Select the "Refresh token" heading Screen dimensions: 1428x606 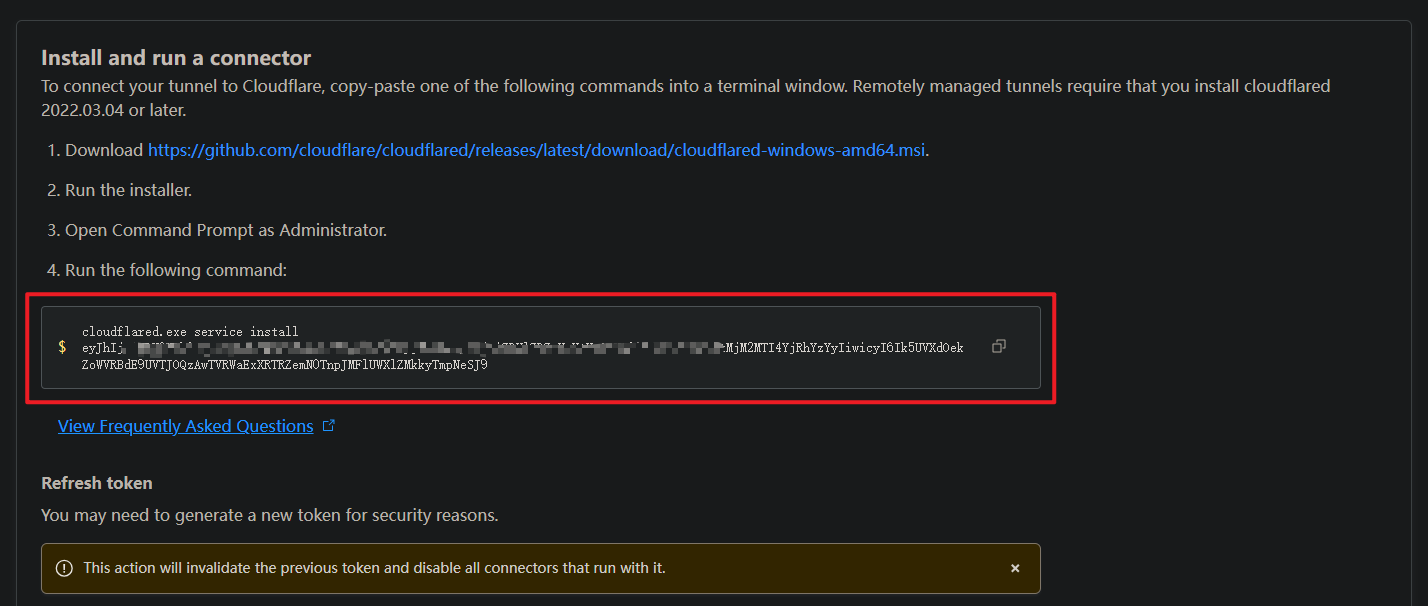pyautogui.click(x=97, y=483)
